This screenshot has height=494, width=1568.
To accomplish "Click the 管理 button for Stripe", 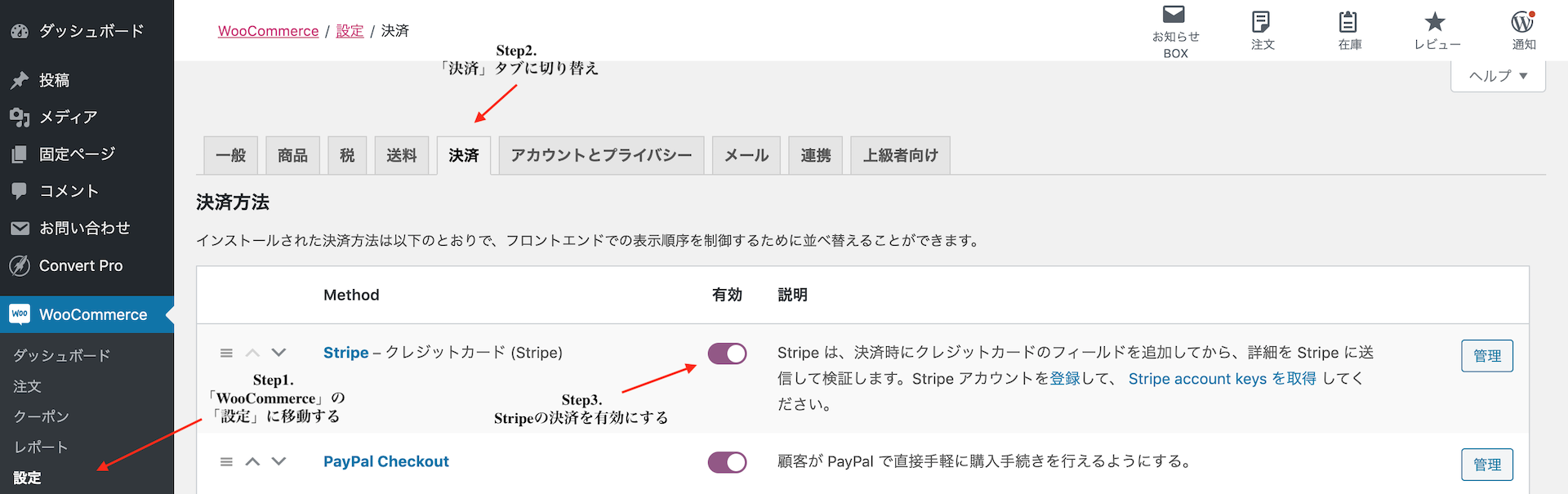I will [x=1486, y=355].
